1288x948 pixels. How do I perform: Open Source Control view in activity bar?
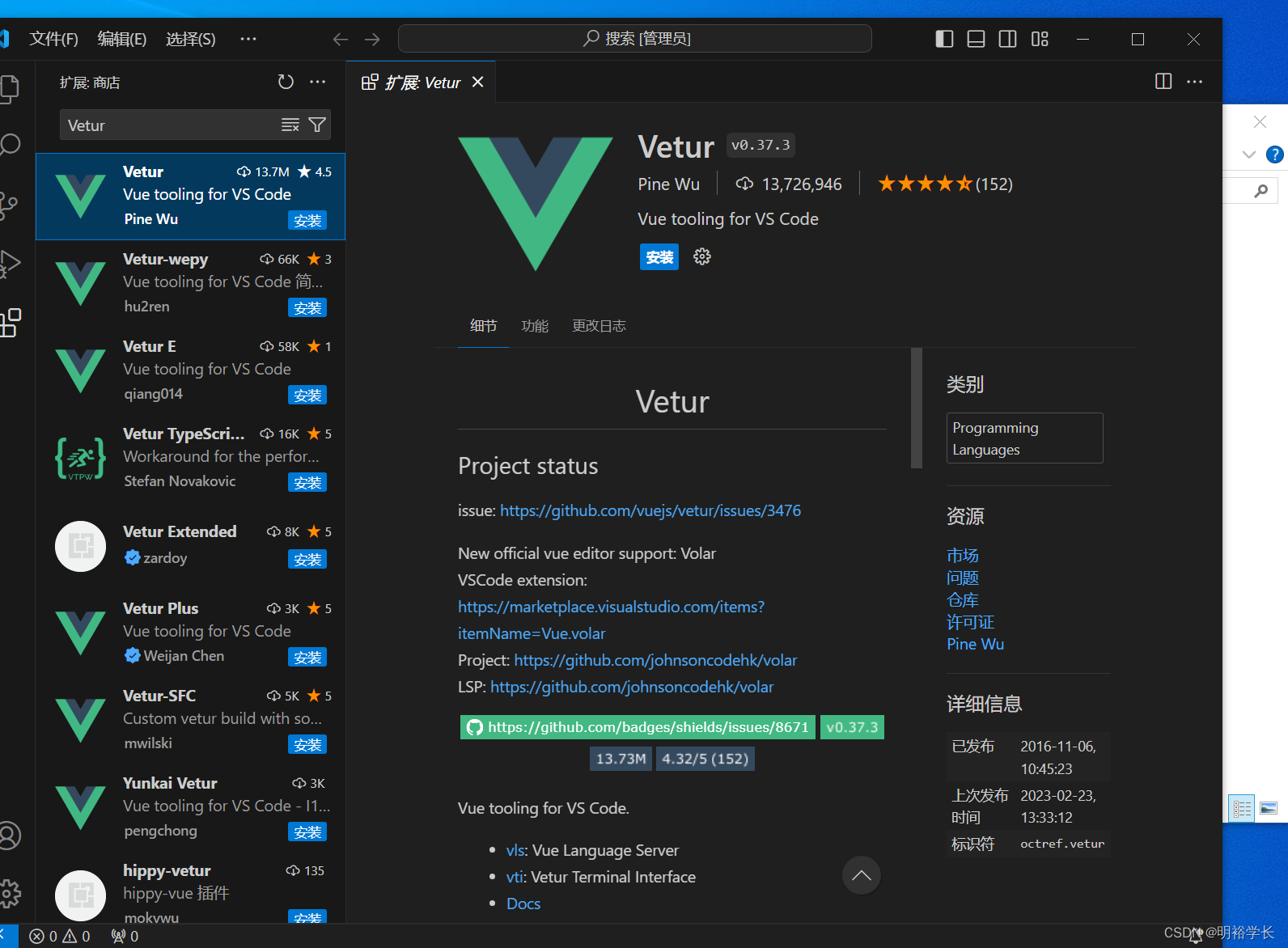[x=8, y=205]
